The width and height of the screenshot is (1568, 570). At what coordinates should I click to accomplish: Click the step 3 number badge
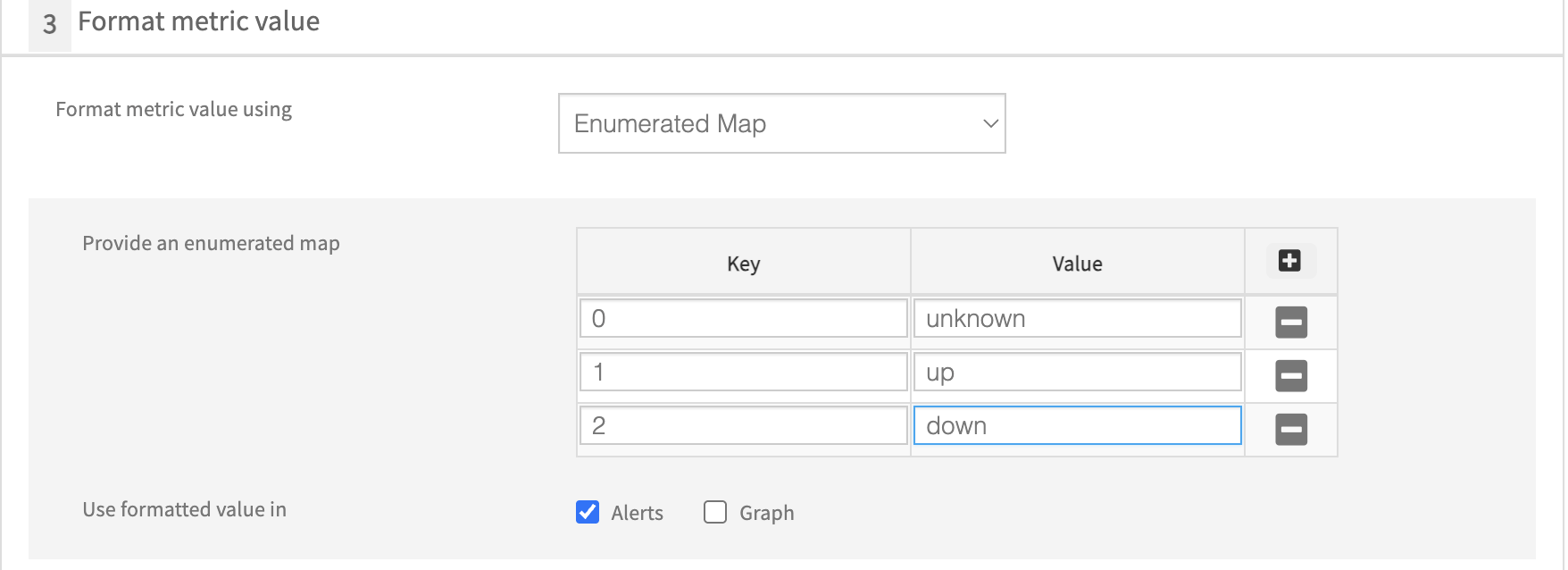50,24
